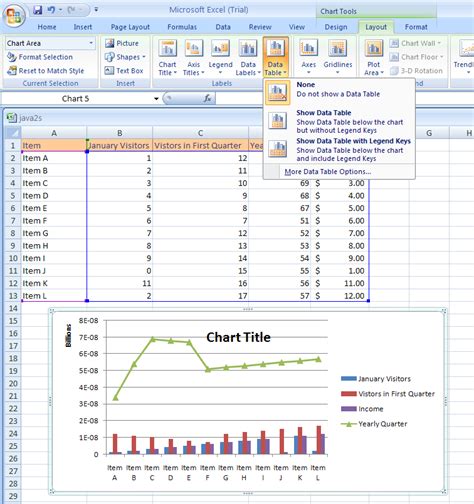Open the Home ribbon tab
This screenshot has height=504, width=474.
tap(47, 27)
